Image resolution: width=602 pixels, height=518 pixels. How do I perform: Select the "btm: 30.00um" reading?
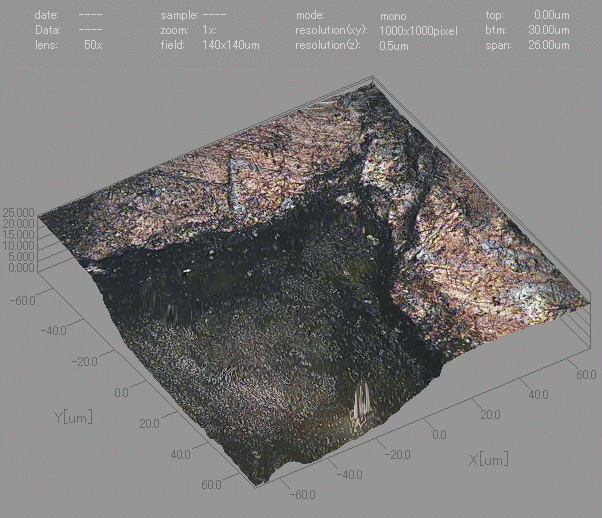(x=552, y=31)
